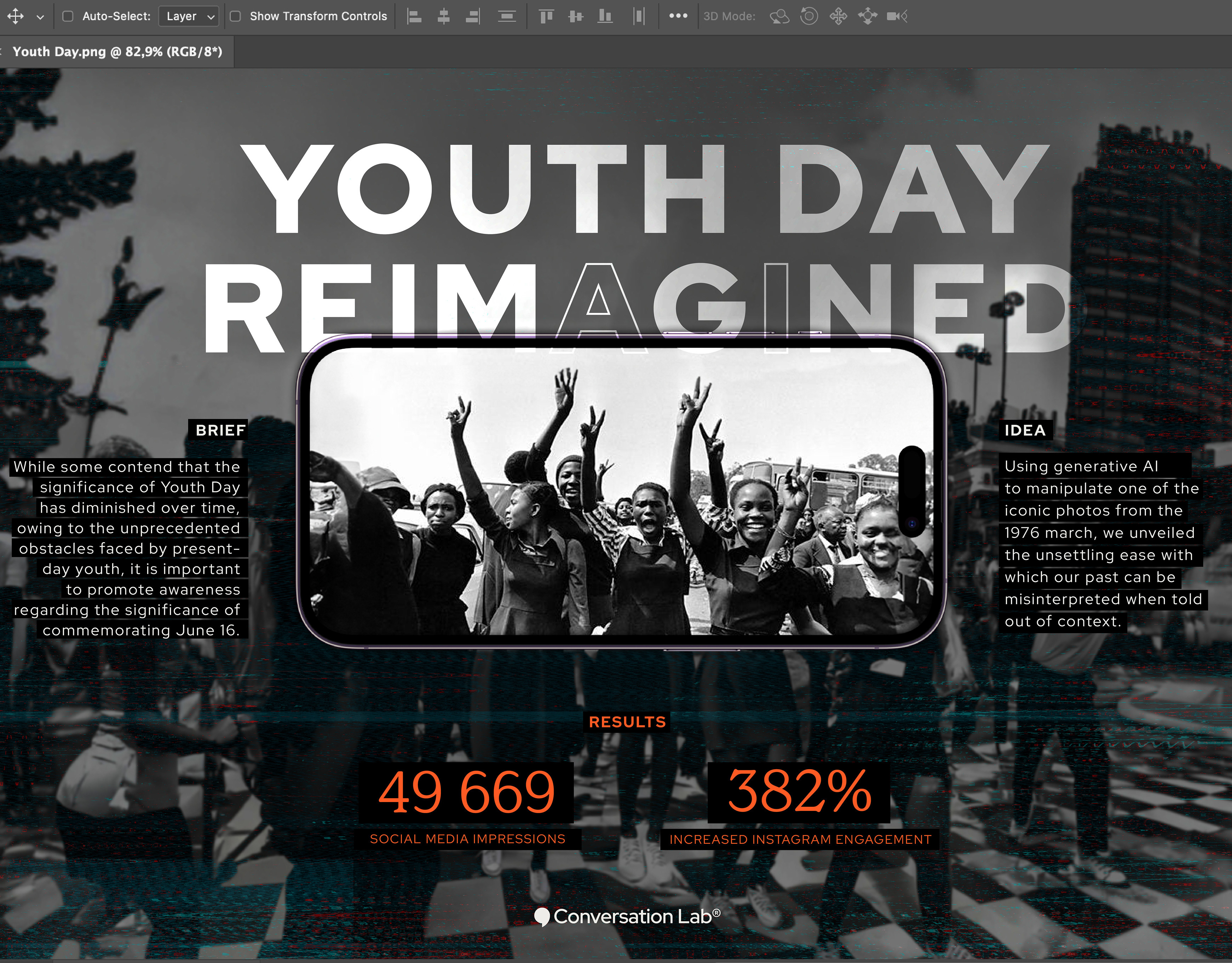Align top edges of layers

tap(546, 16)
